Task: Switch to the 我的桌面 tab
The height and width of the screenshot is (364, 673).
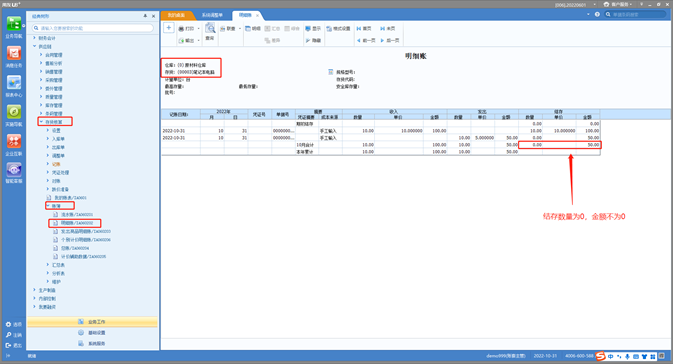Action: click(x=177, y=15)
